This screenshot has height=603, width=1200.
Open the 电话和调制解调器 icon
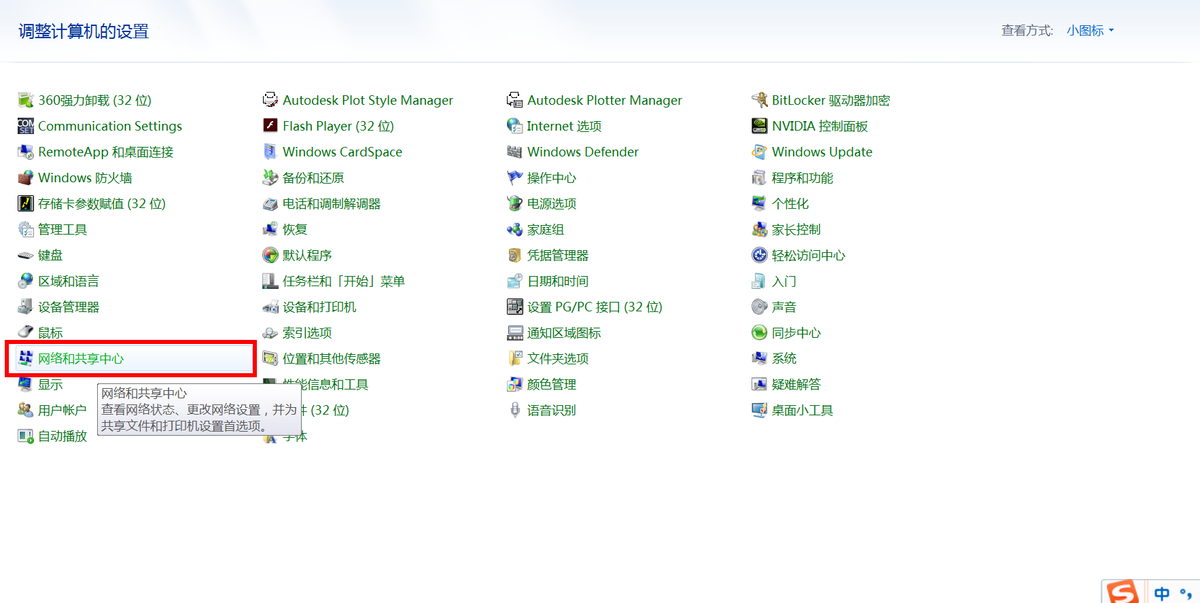[x=270, y=203]
